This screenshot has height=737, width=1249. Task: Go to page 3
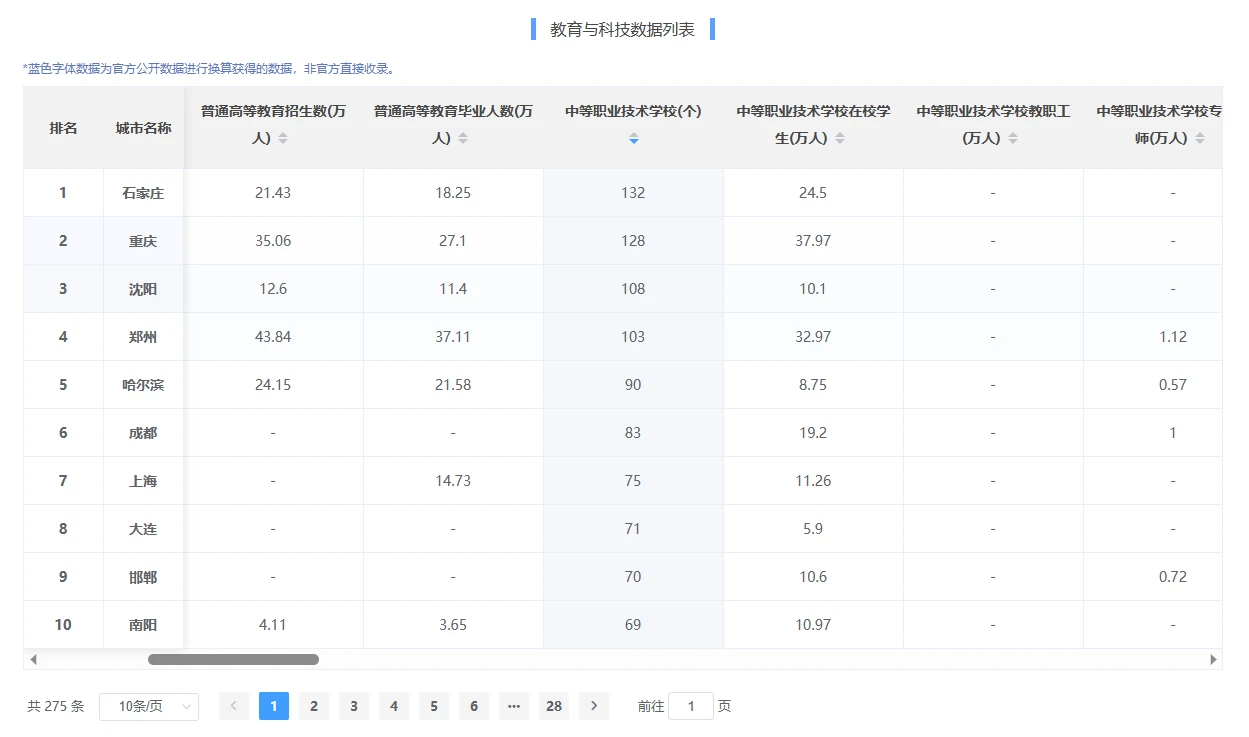coord(354,706)
